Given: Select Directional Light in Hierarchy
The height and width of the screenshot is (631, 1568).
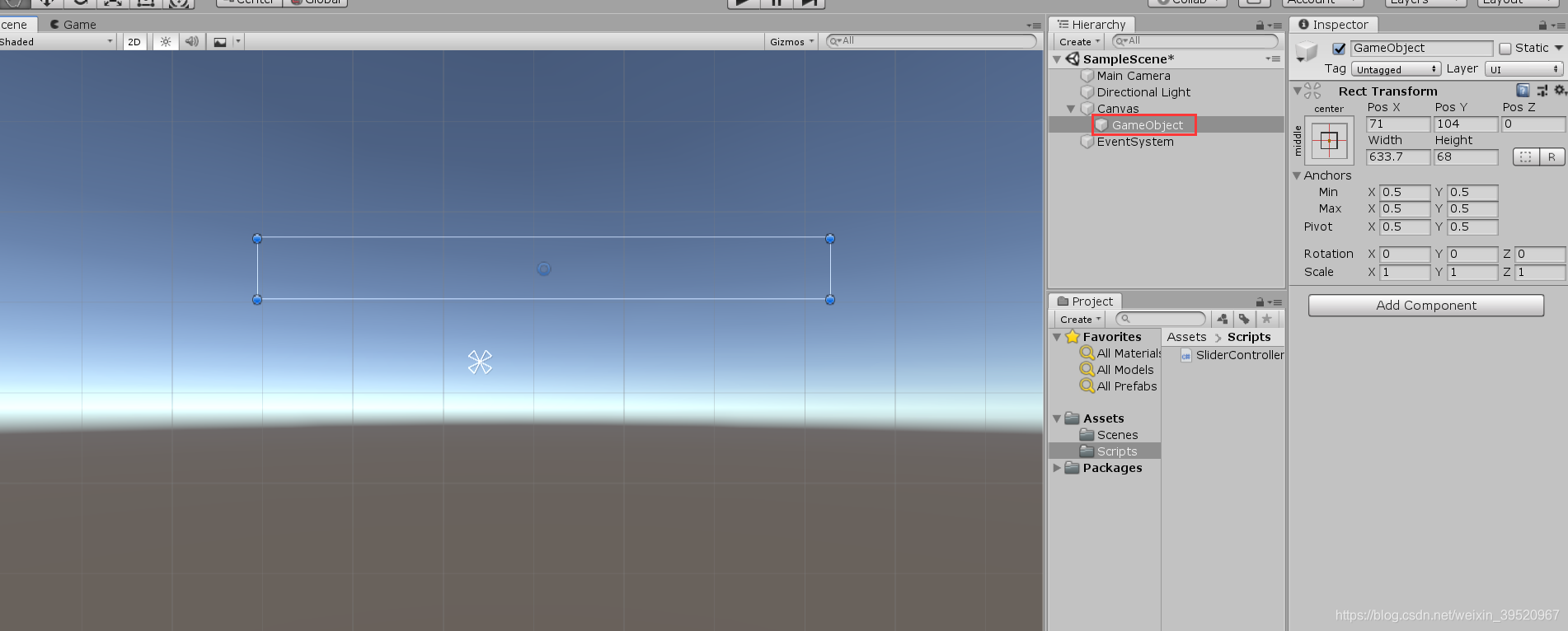Looking at the screenshot, I should (1136, 92).
